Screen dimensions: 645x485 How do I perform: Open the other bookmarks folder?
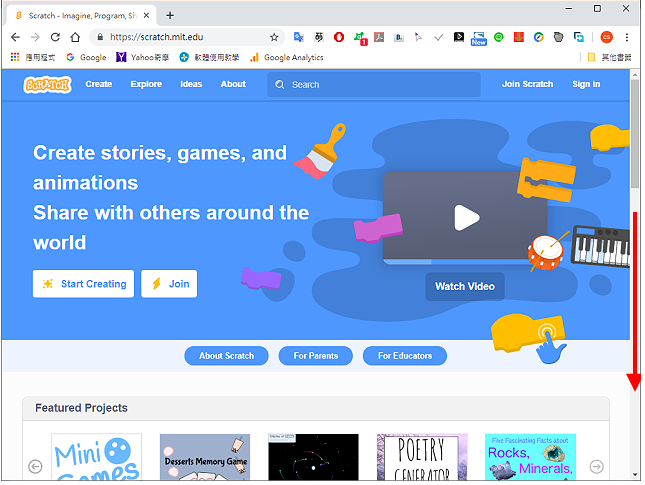coord(609,57)
